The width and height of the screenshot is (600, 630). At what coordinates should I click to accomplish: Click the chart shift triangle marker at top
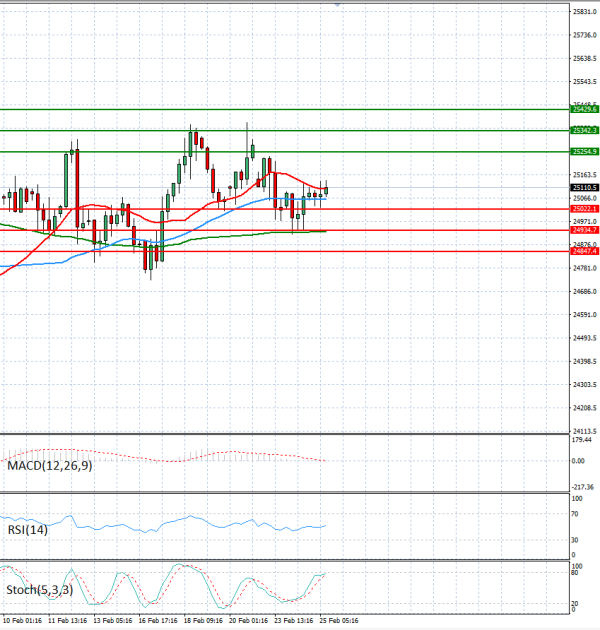click(338, 5)
